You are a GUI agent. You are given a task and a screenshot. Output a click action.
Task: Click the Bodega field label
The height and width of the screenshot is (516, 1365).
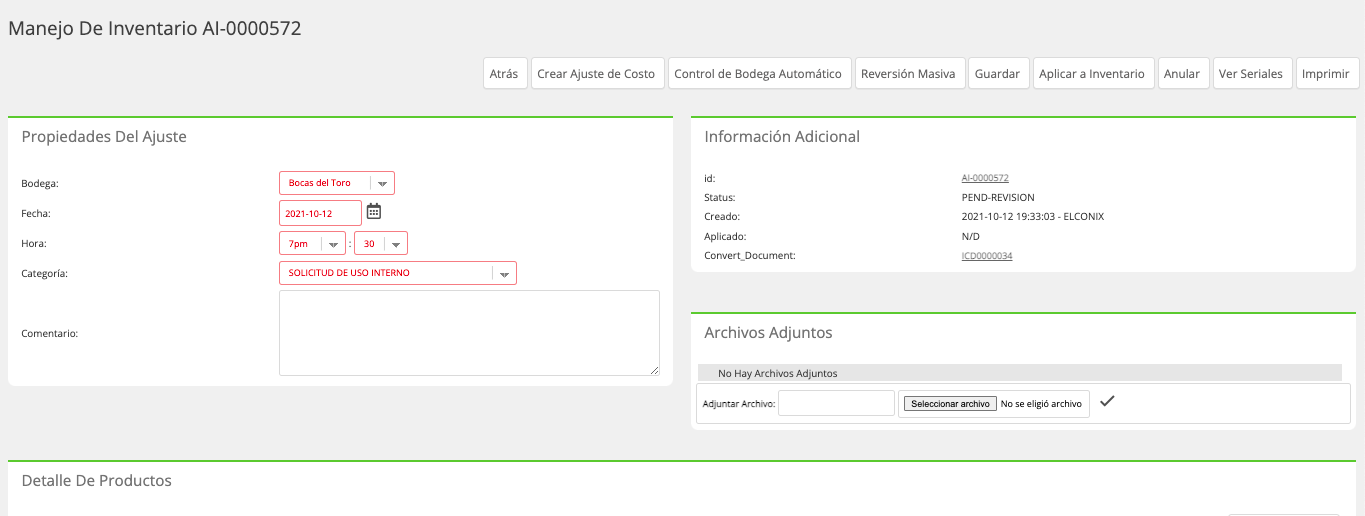coord(40,184)
